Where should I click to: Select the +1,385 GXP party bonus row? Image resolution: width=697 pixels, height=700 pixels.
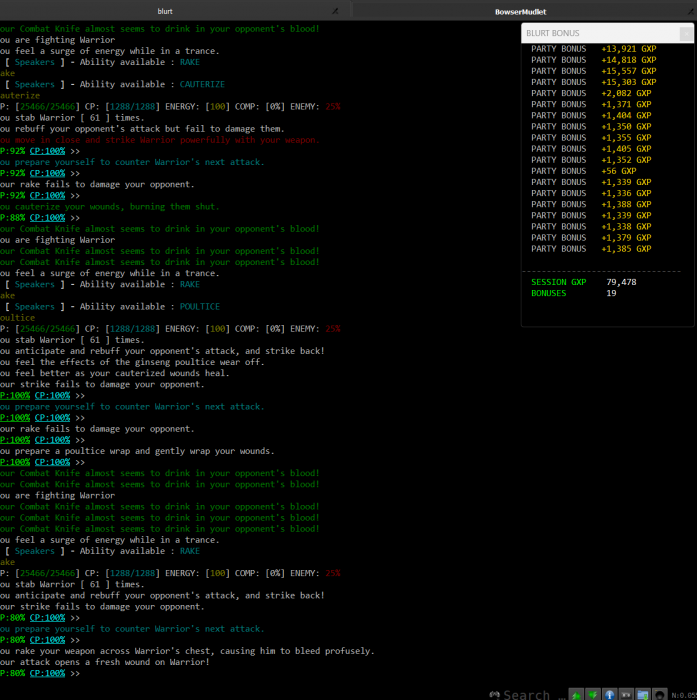pos(591,249)
